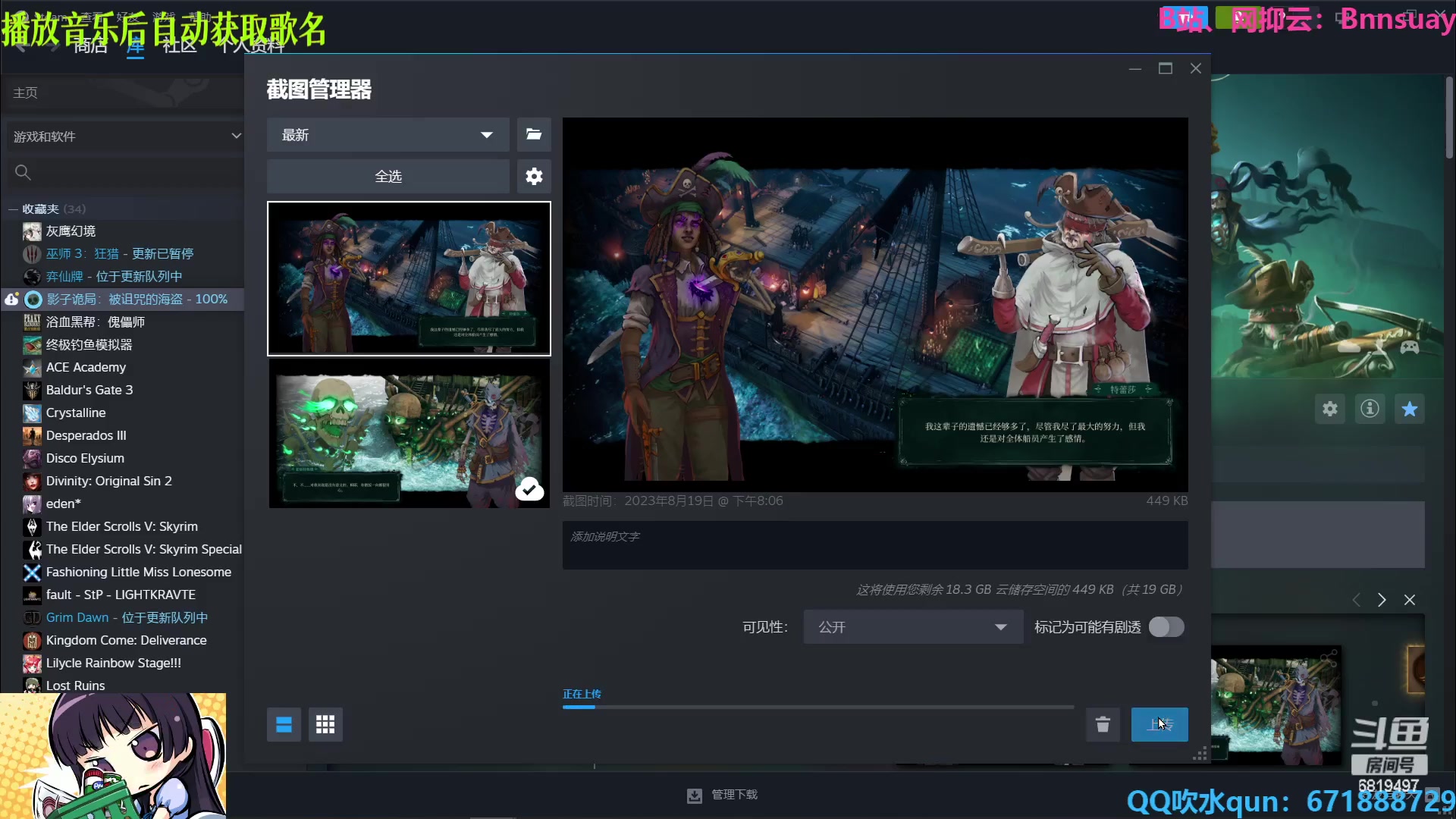The height and width of the screenshot is (819, 1456).
Task: Click Crystalline game icon
Action: [32, 413]
